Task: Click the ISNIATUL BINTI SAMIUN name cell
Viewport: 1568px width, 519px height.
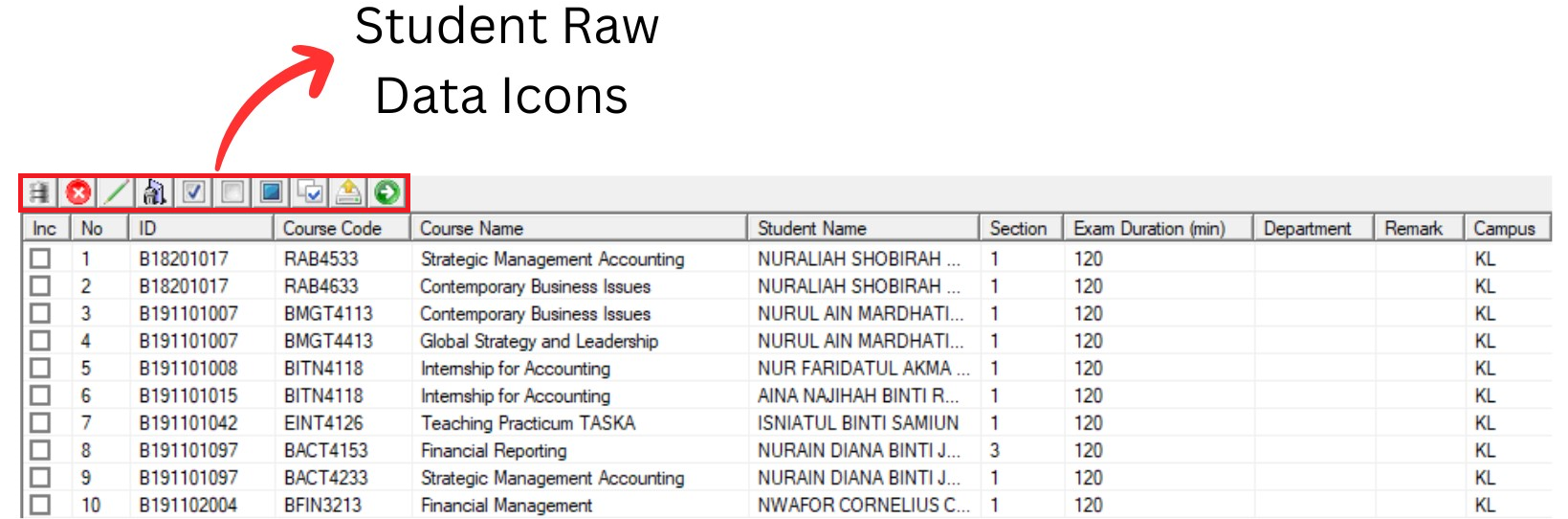Action: click(857, 423)
